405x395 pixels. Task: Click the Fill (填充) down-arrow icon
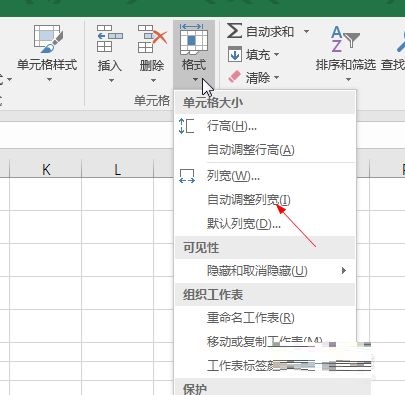(x=234, y=54)
